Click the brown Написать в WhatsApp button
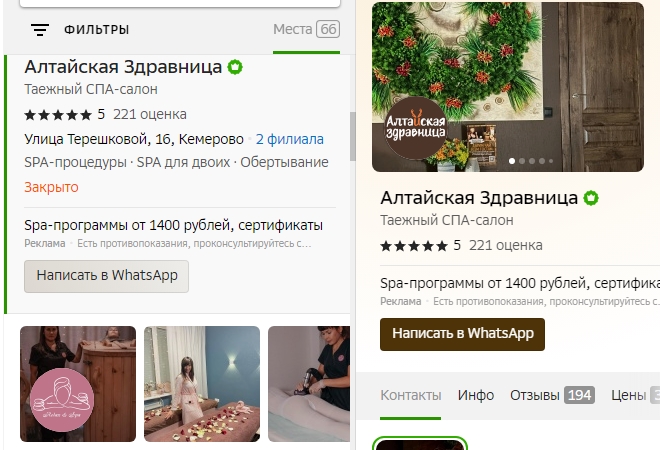Image resolution: width=660 pixels, height=450 pixels. pyautogui.click(x=462, y=334)
